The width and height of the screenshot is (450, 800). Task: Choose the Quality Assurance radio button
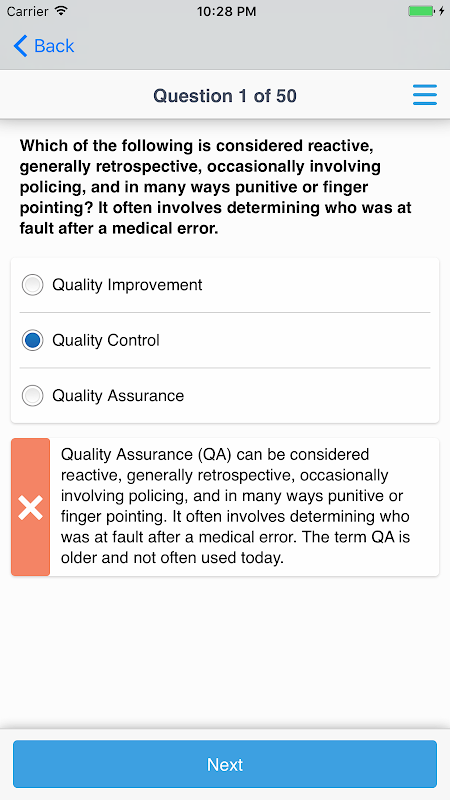33,396
